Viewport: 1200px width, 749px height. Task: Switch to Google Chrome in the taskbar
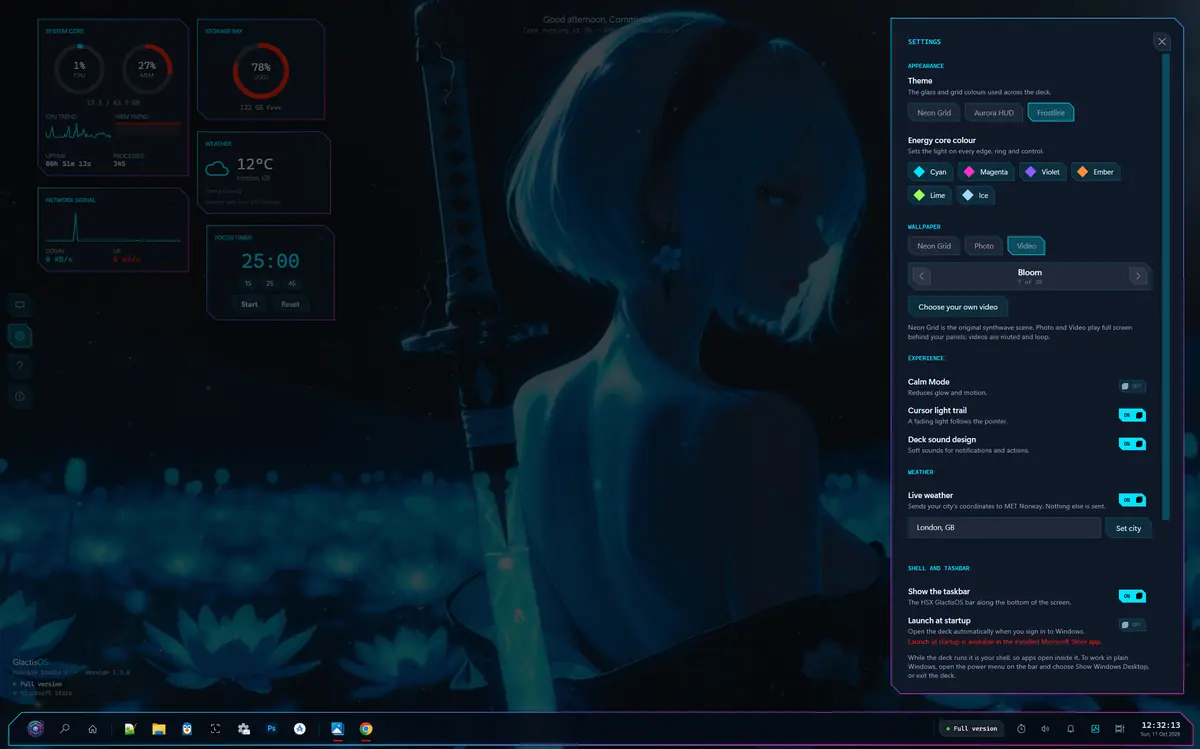(x=366, y=729)
